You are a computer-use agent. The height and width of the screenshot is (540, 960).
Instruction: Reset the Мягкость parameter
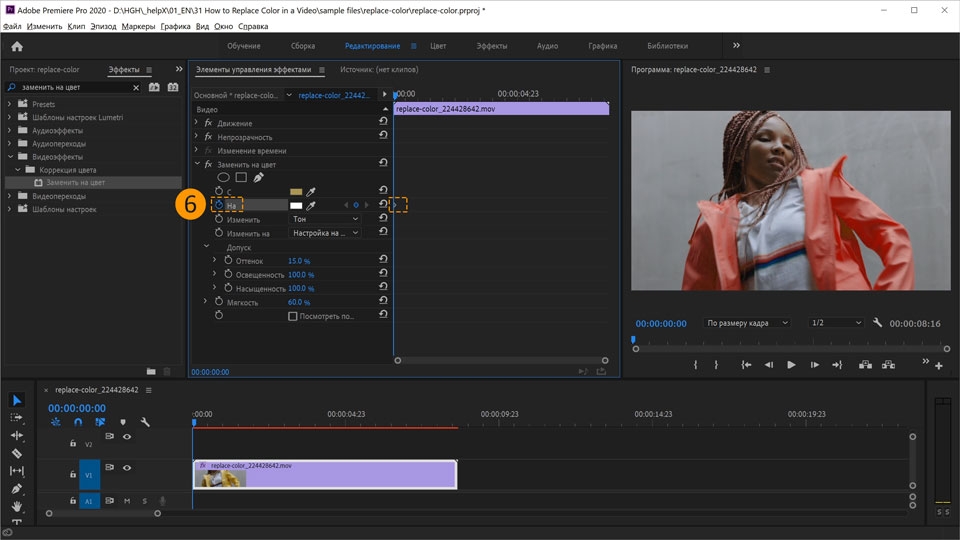(x=383, y=302)
